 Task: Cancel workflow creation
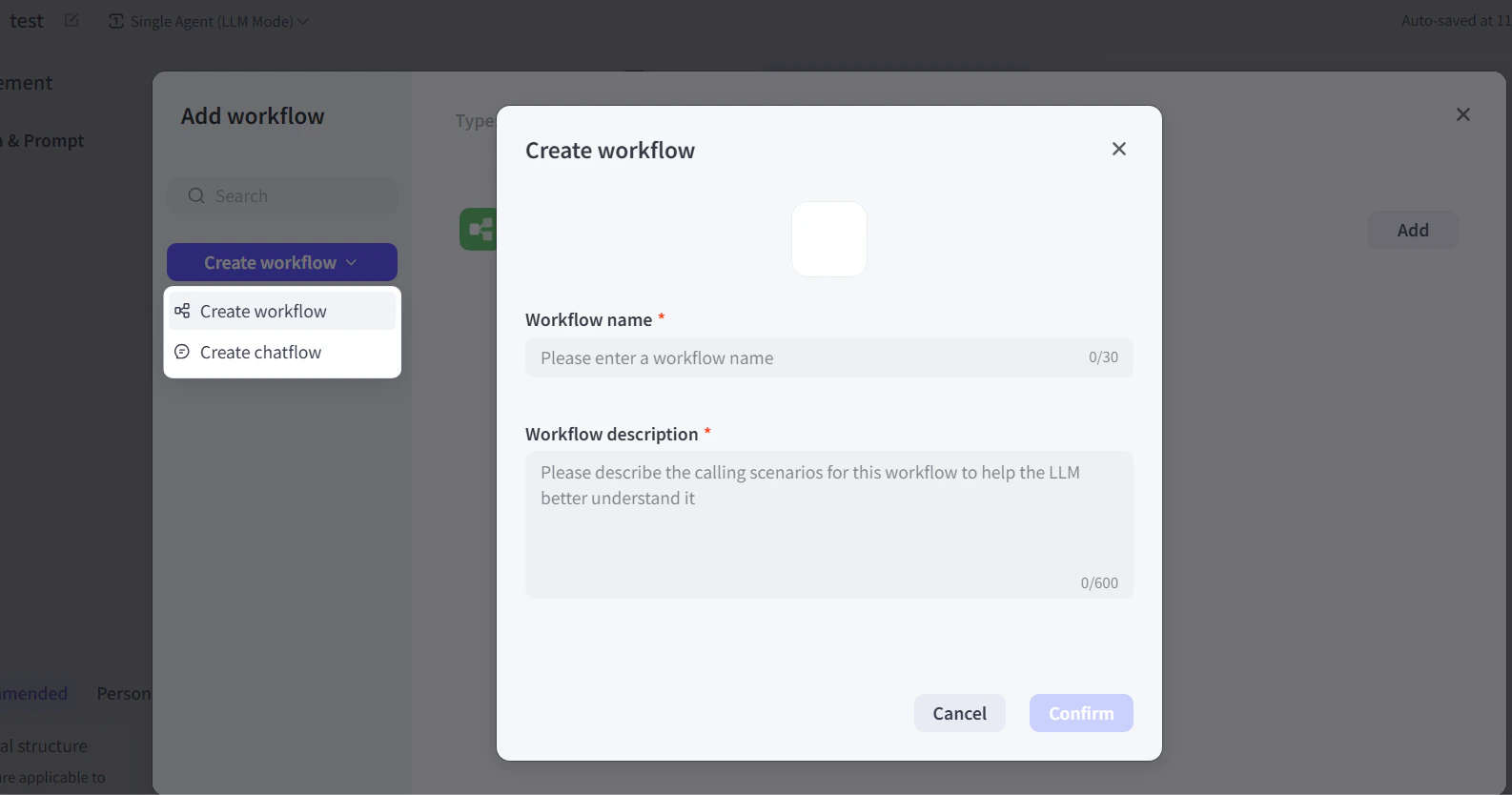tap(960, 713)
